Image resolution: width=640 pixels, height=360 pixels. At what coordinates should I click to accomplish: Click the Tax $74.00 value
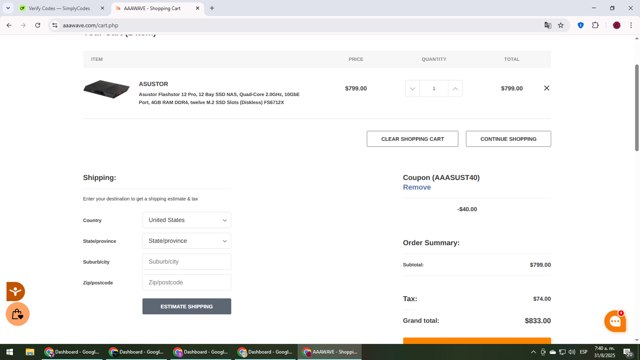click(542, 299)
